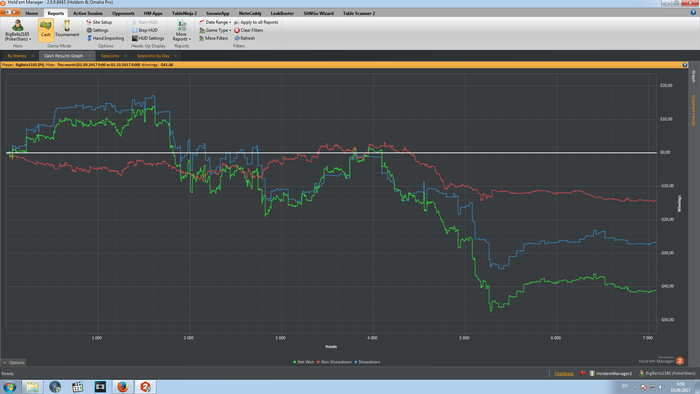Click Hand Importing option
This screenshot has height=394, width=700.
[x=105, y=38]
